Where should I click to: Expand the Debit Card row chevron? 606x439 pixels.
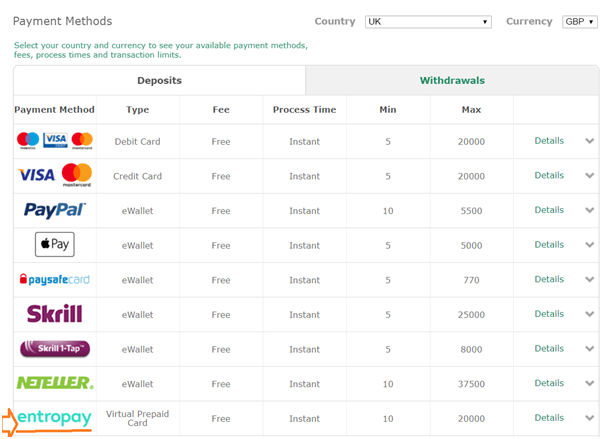[x=589, y=141]
